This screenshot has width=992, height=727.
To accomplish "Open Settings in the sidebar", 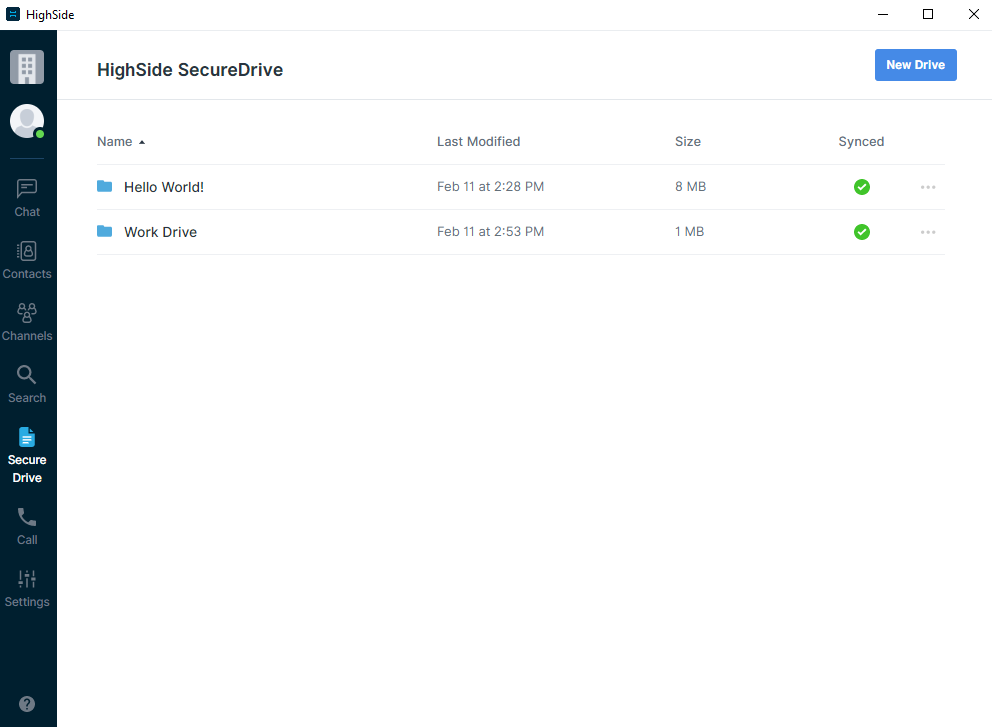I will 27,588.
